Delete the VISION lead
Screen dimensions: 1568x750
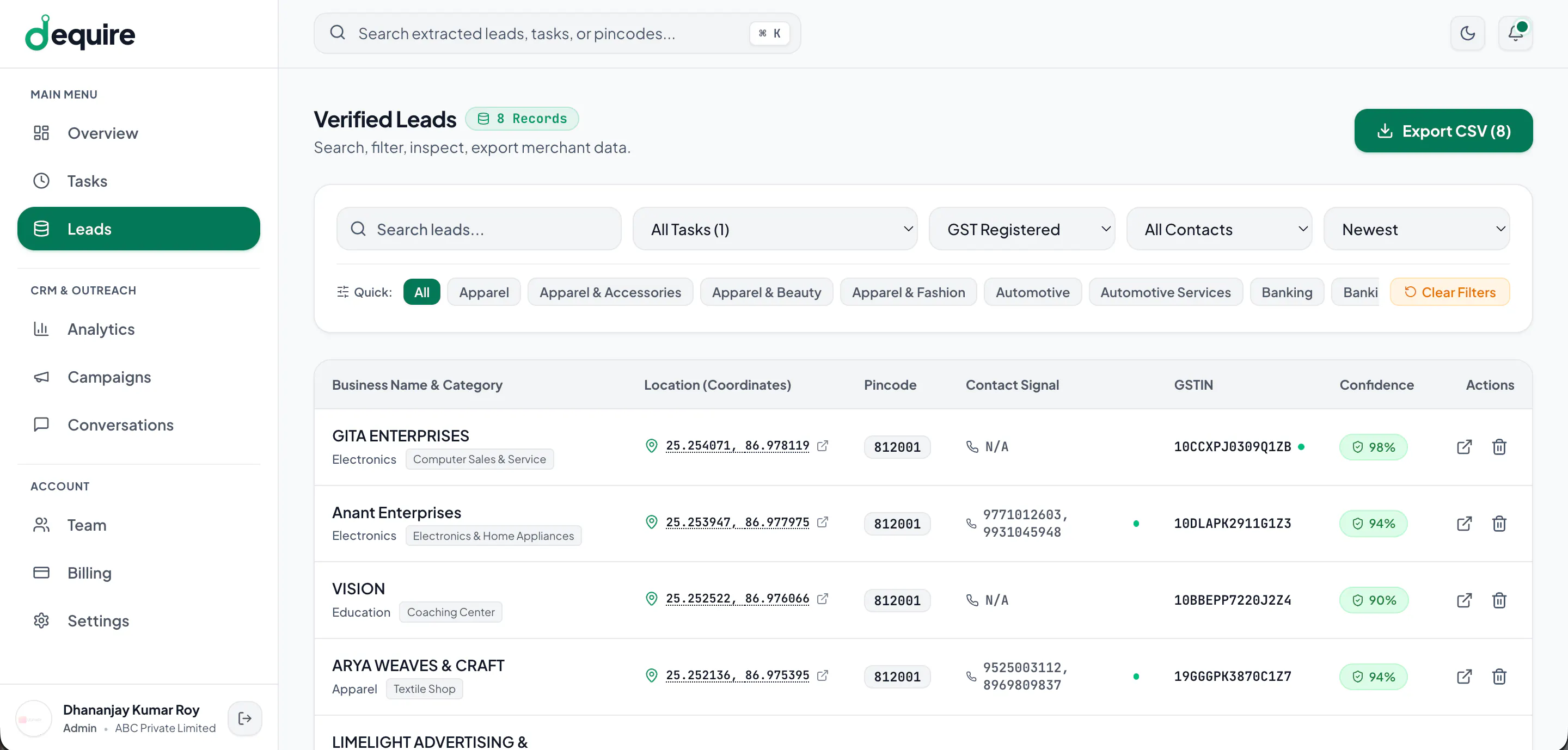(1499, 600)
